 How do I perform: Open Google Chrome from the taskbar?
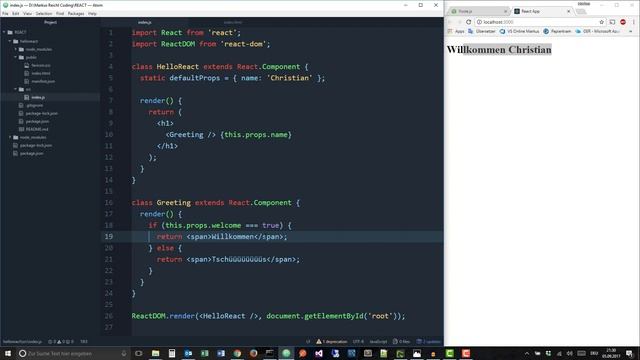pos(237,353)
